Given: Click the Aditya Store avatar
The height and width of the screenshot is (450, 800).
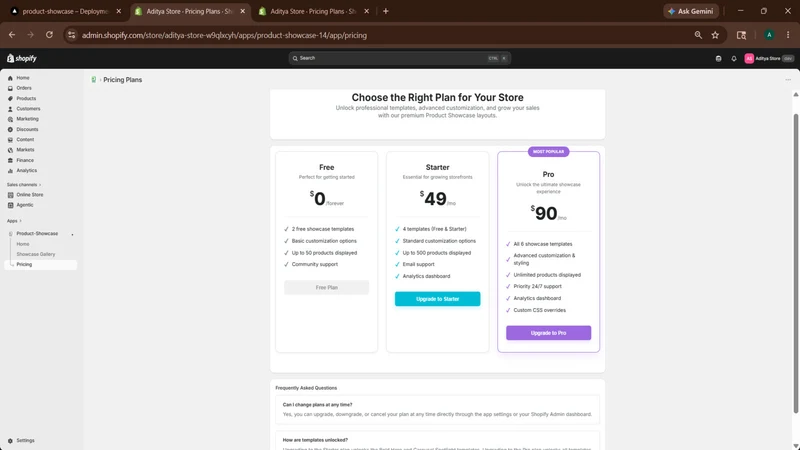Looking at the screenshot, I should [749, 59].
